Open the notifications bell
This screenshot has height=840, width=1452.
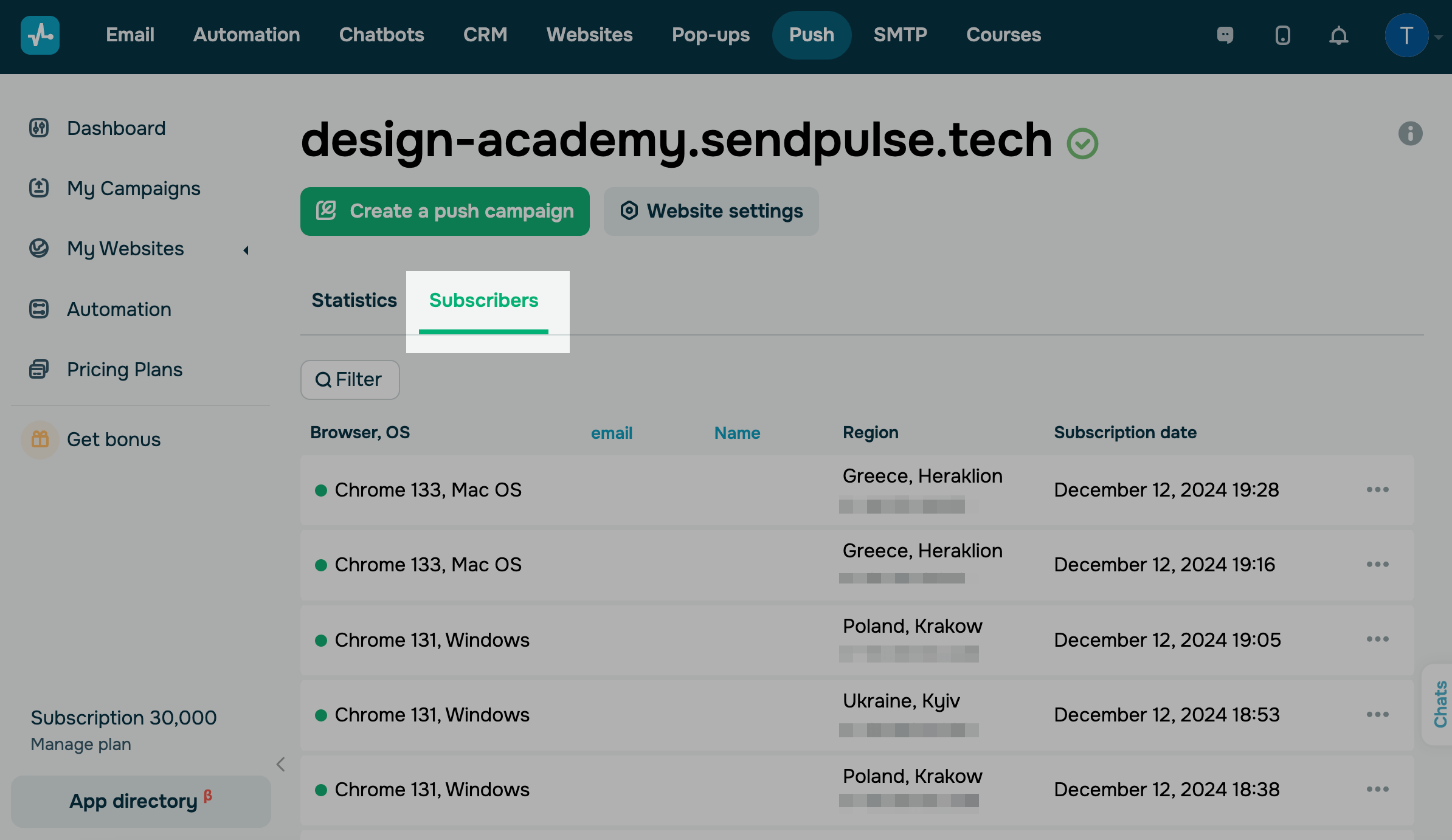pos(1338,35)
